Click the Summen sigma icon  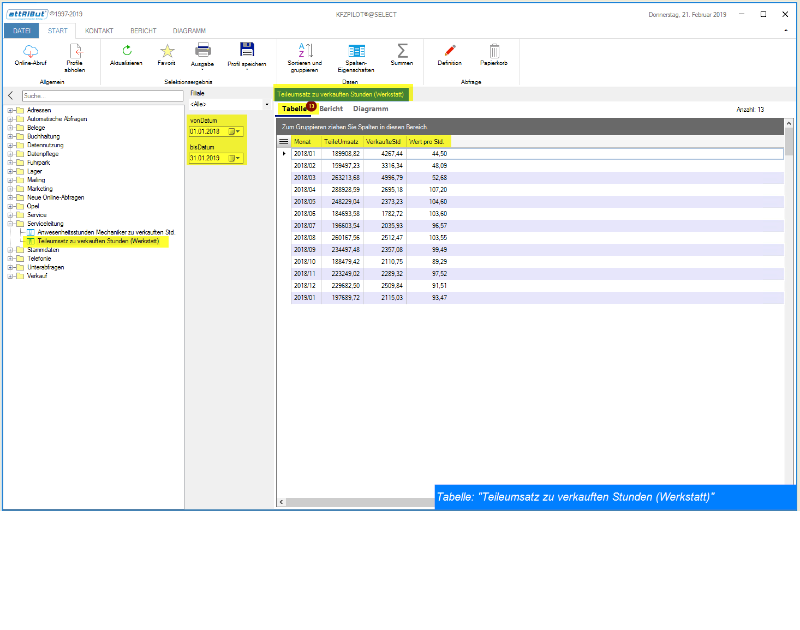point(402,50)
